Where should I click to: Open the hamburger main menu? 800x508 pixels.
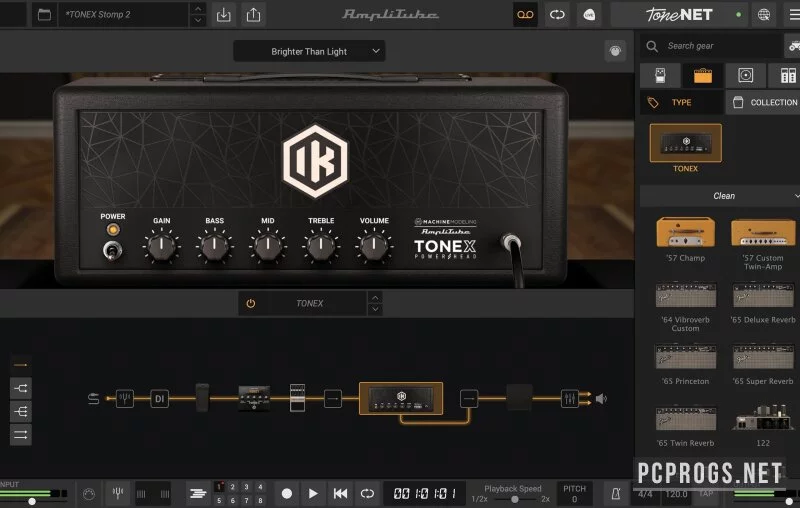tap(793, 15)
